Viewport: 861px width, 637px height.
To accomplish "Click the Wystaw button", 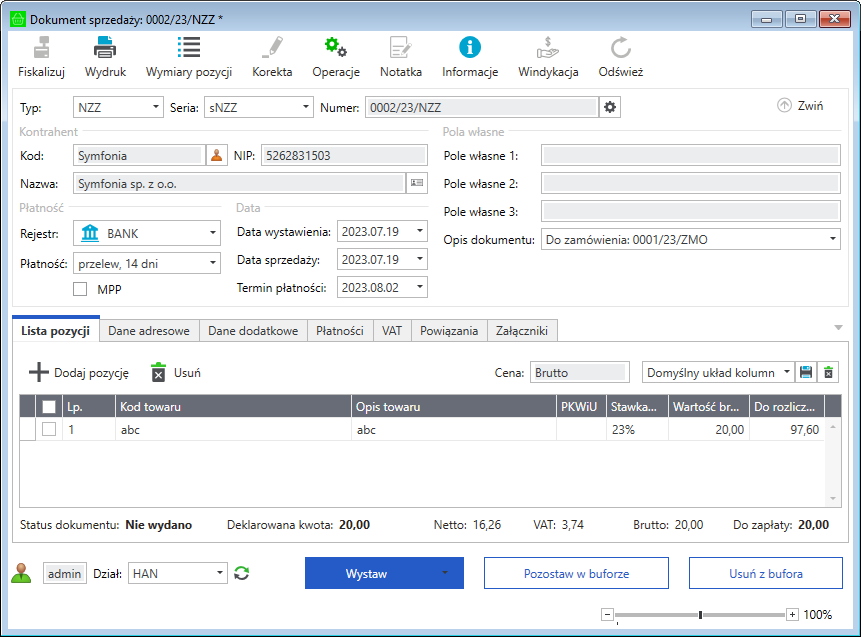I will pyautogui.click(x=366, y=574).
